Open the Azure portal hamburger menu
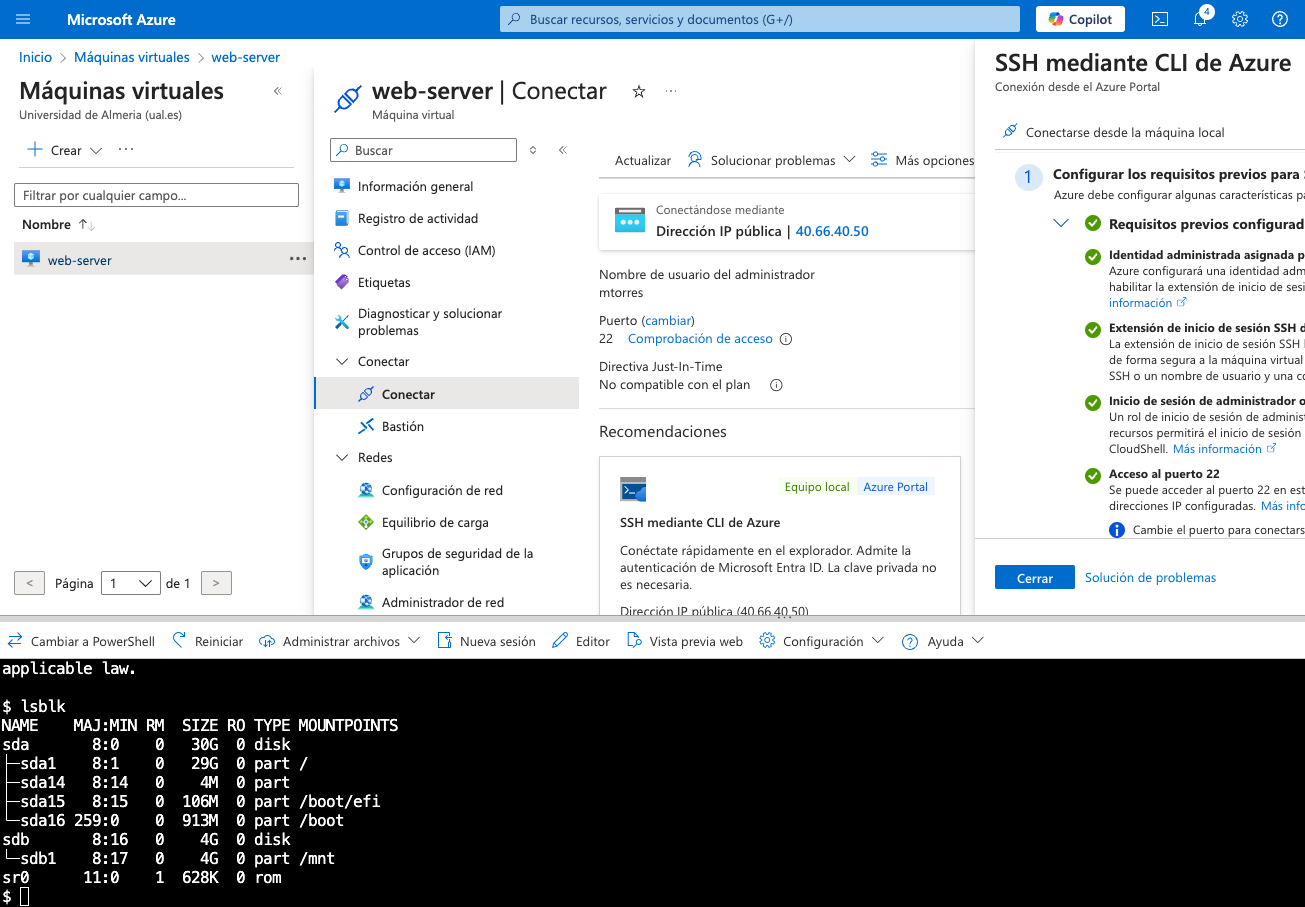Image resolution: width=1305 pixels, height=907 pixels. click(x=24, y=19)
